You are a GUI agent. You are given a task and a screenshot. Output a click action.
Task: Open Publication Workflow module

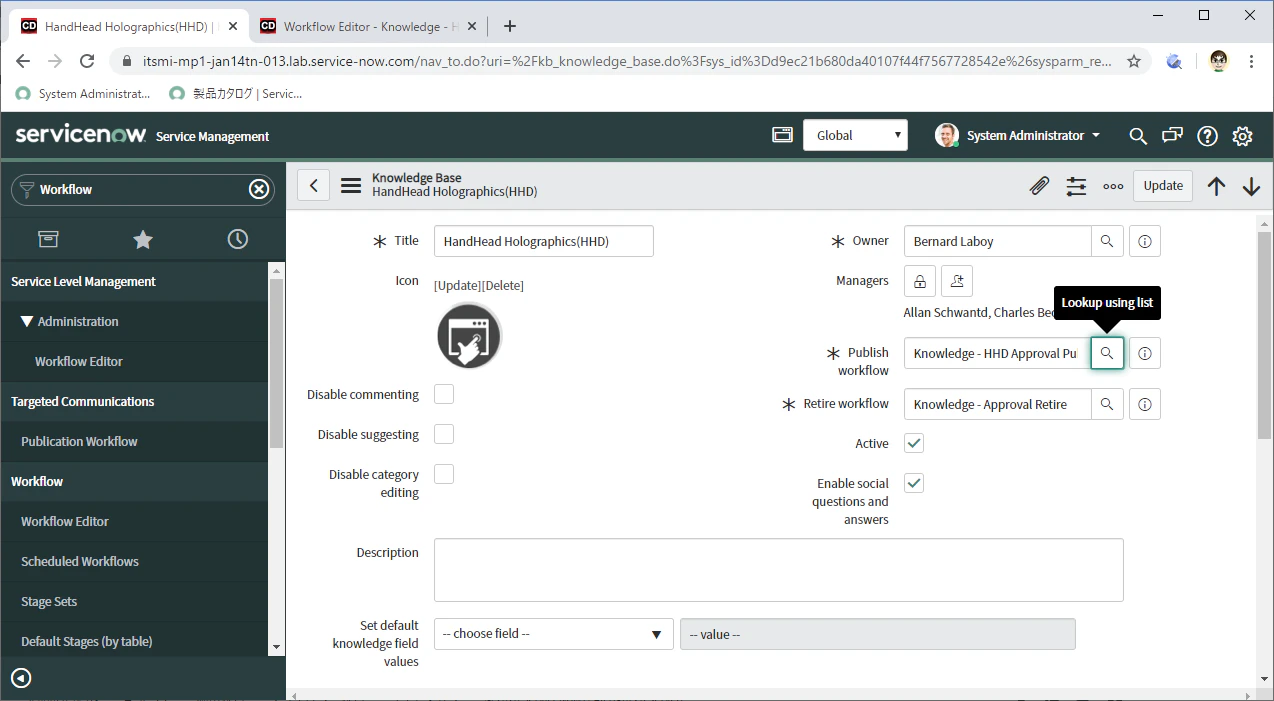click(79, 441)
